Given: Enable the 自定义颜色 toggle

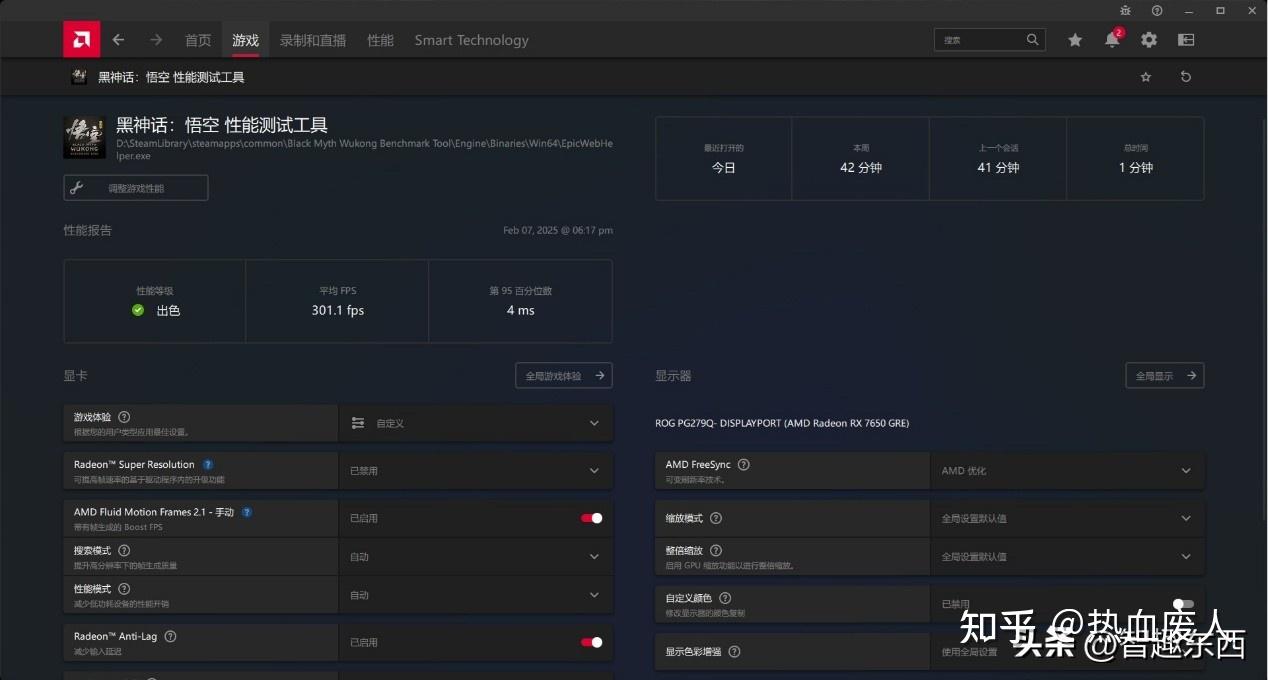Looking at the screenshot, I should click(1181, 604).
